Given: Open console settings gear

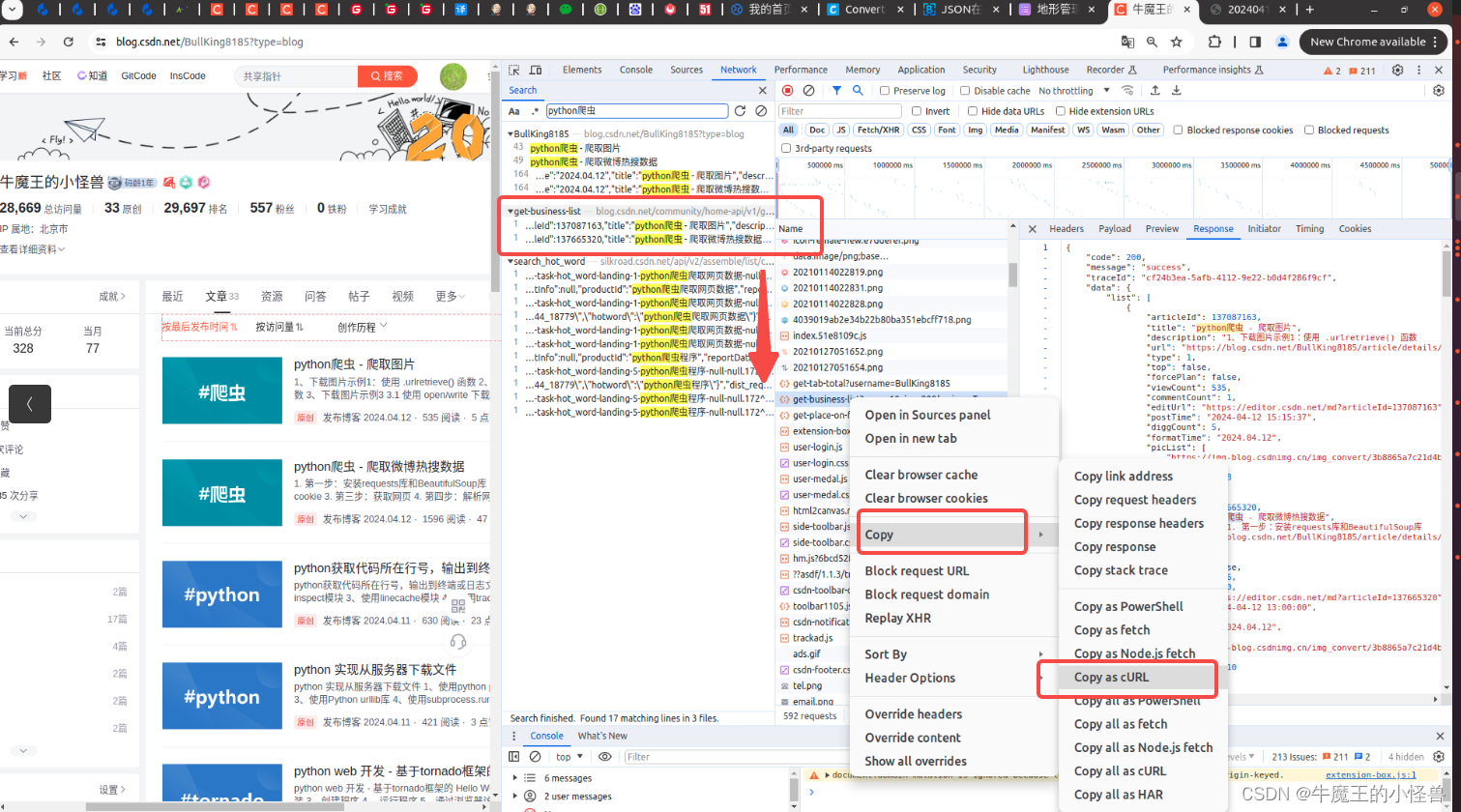Looking at the screenshot, I should coord(1440,757).
